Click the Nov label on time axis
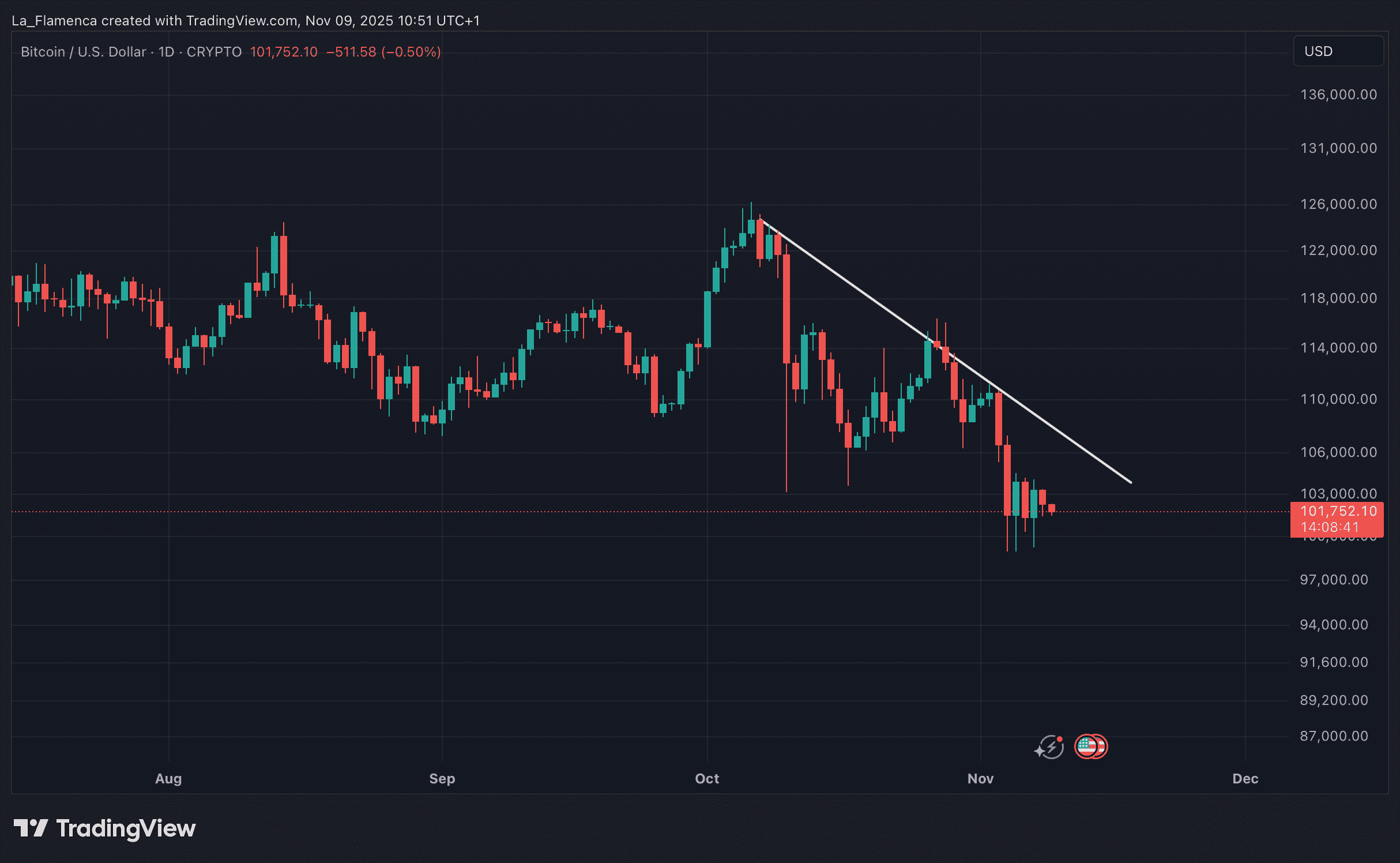Image resolution: width=1400 pixels, height=863 pixels. (980, 779)
